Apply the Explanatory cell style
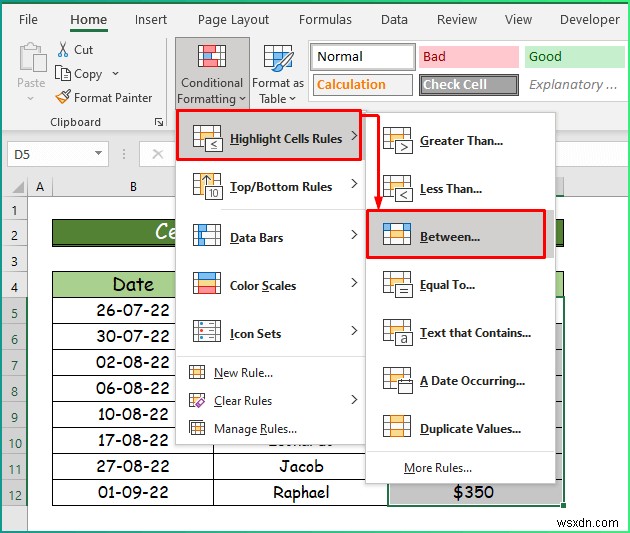Viewport: 630px width, 533px height. (575, 85)
